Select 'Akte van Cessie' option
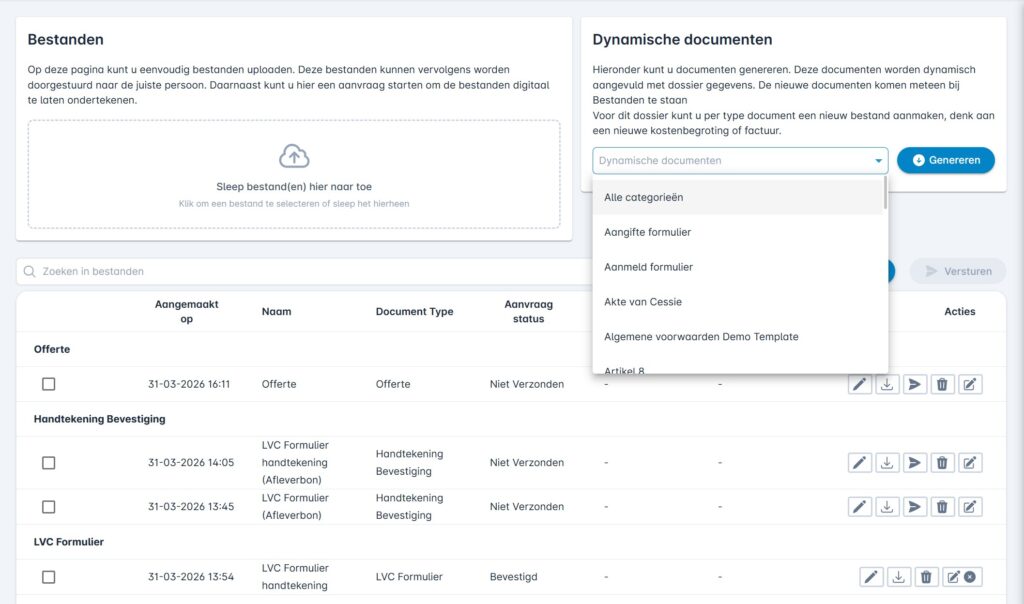This screenshot has height=604, width=1024. coord(643,302)
